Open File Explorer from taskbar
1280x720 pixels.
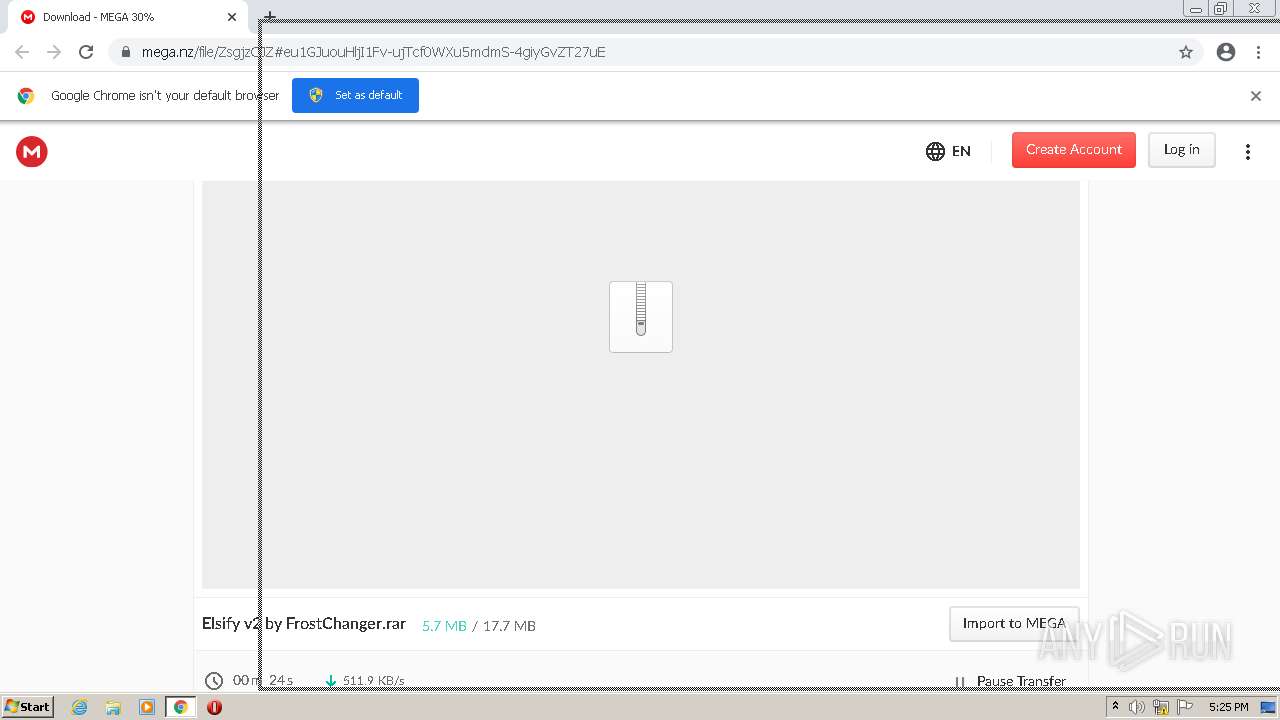tap(113, 707)
